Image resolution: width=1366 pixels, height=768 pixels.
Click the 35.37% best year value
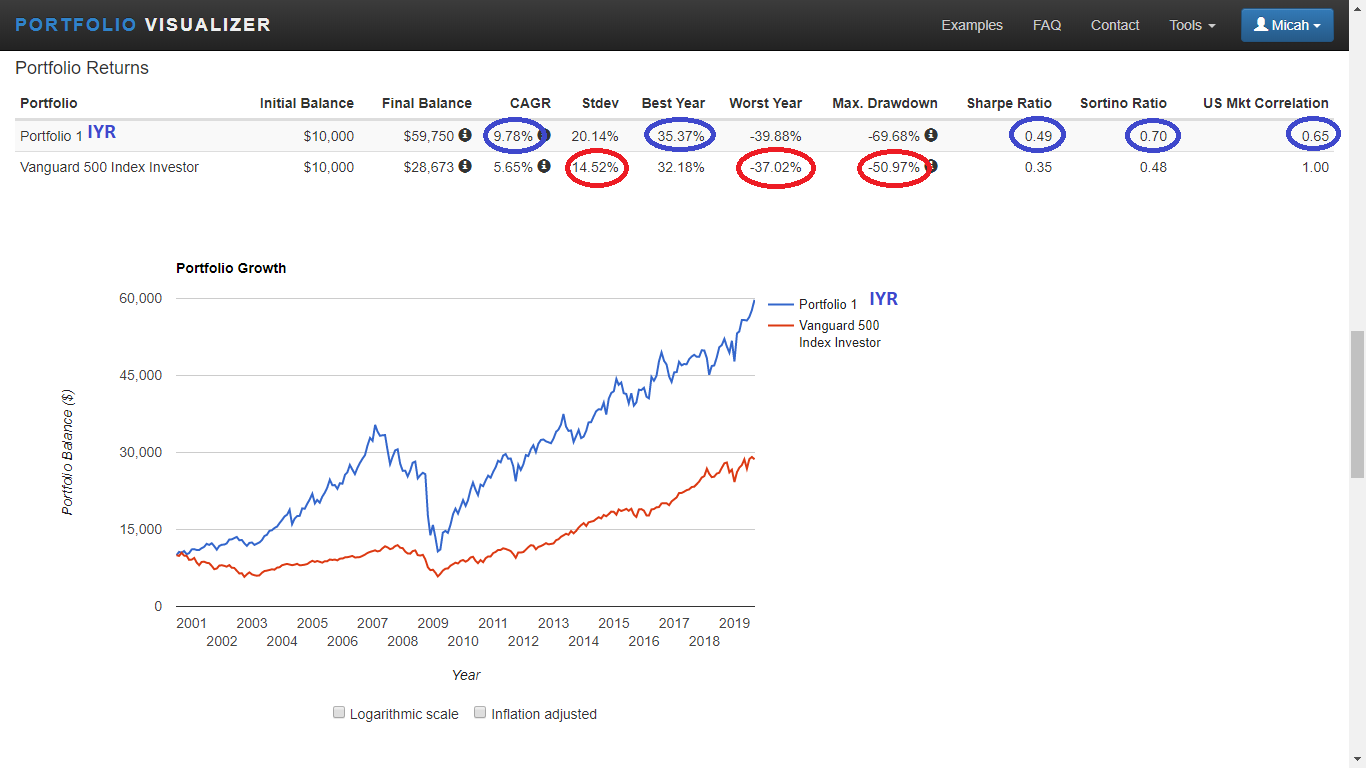680,136
